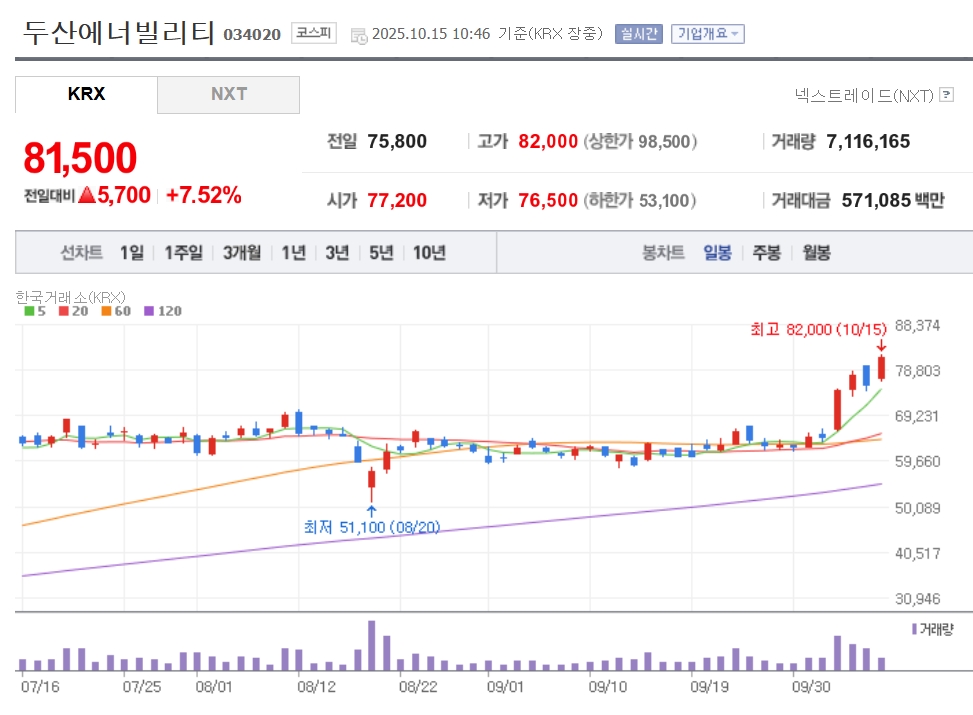Image resolution: width=973 pixels, height=715 pixels.
Task: Click the calendar-clock icon beside the date
Action: coord(359,35)
